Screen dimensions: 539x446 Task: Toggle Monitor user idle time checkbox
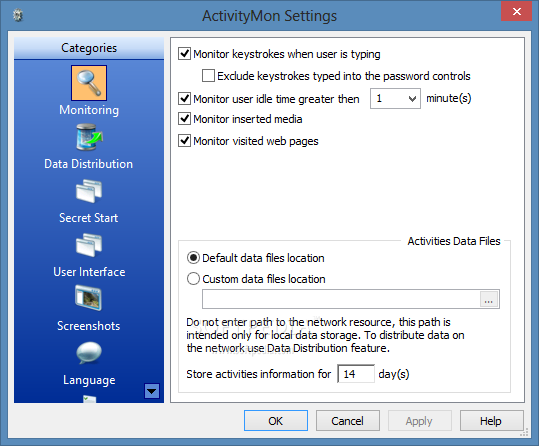coord(185,98)
